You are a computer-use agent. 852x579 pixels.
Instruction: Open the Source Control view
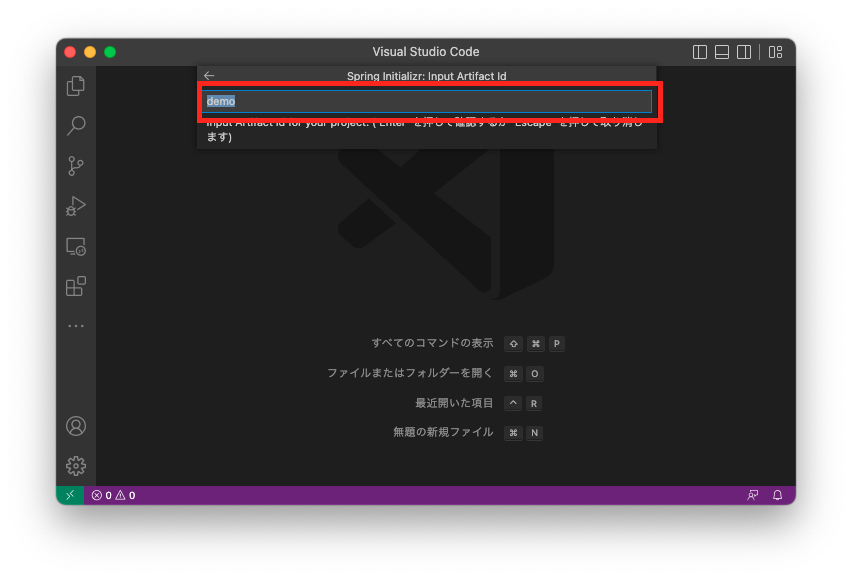click(76, 166)
